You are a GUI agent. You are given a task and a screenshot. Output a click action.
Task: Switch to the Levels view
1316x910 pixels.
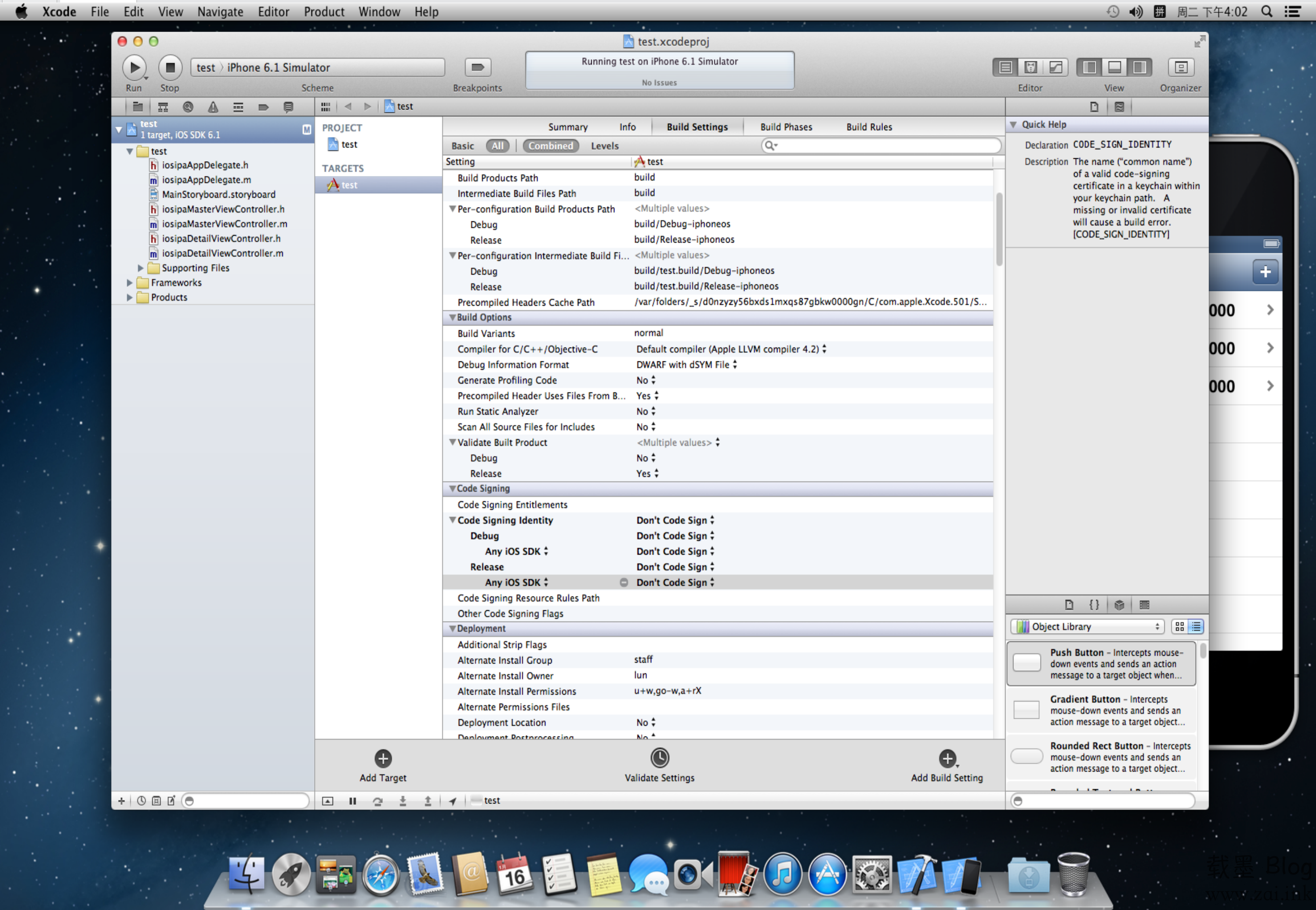(604, 146)
